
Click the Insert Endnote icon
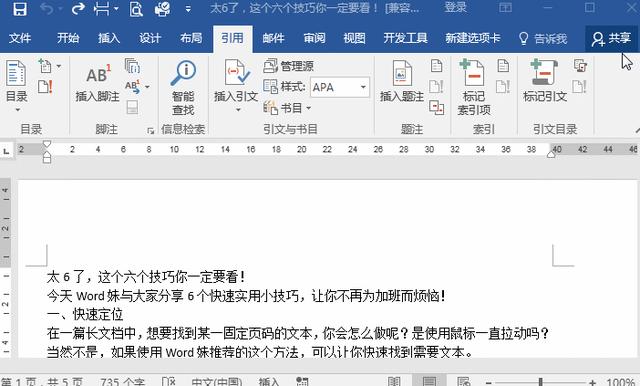[132, 66]
